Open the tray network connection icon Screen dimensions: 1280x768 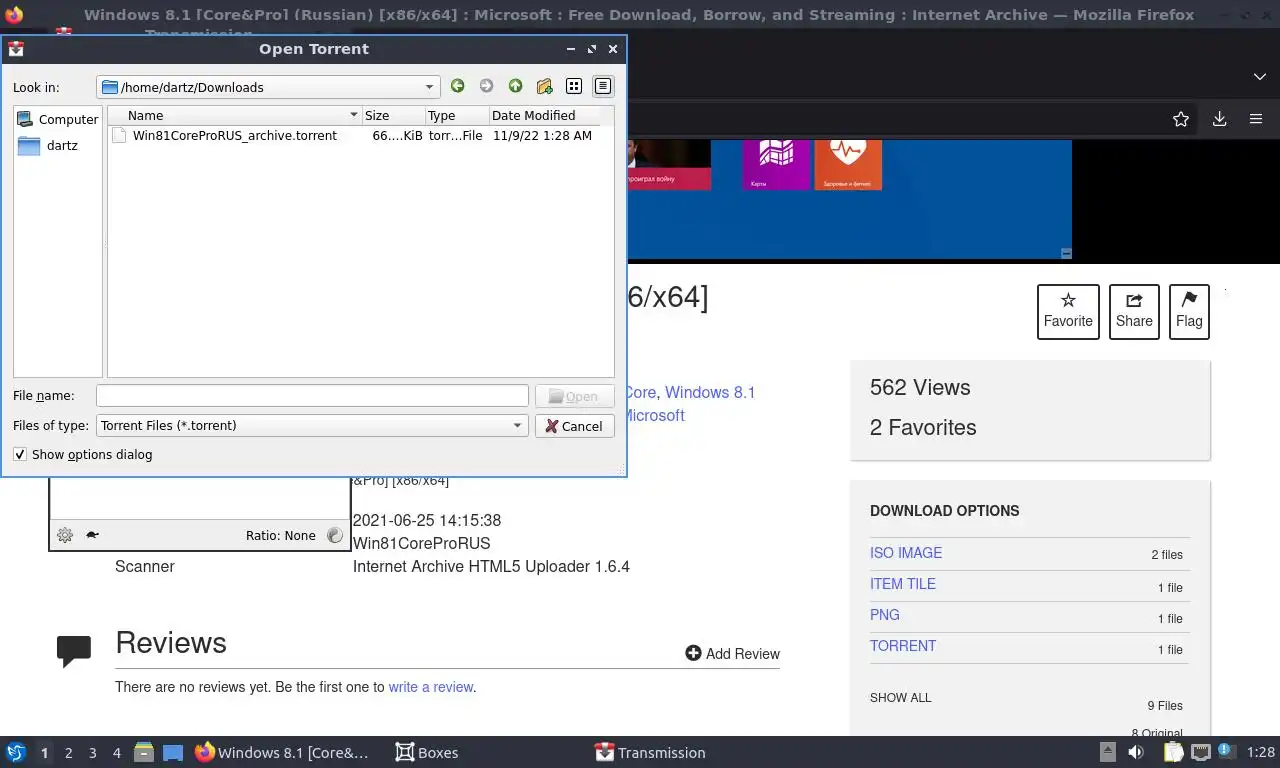click(1201, 752)
